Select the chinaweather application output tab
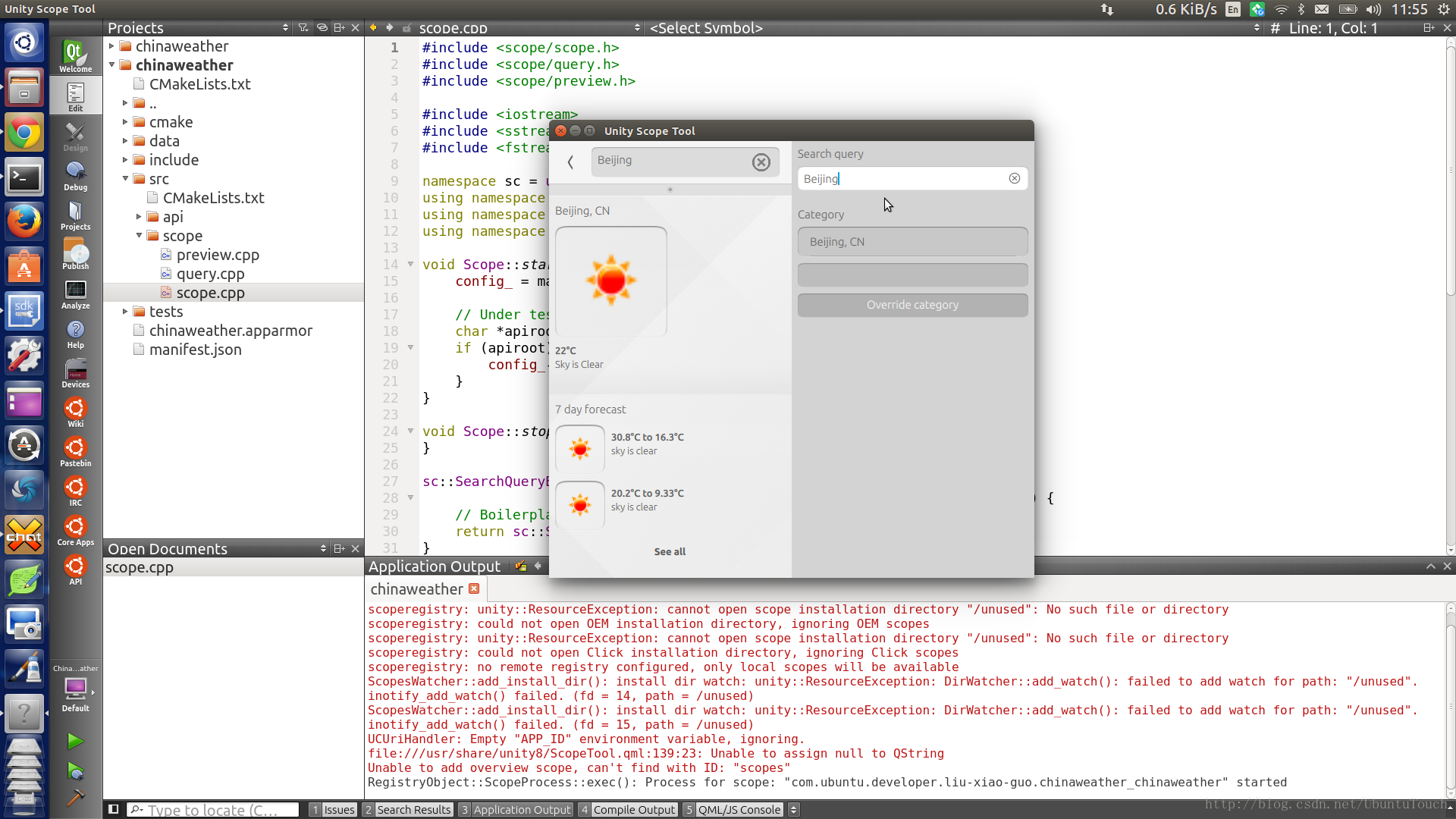 [x=416, y=589]
